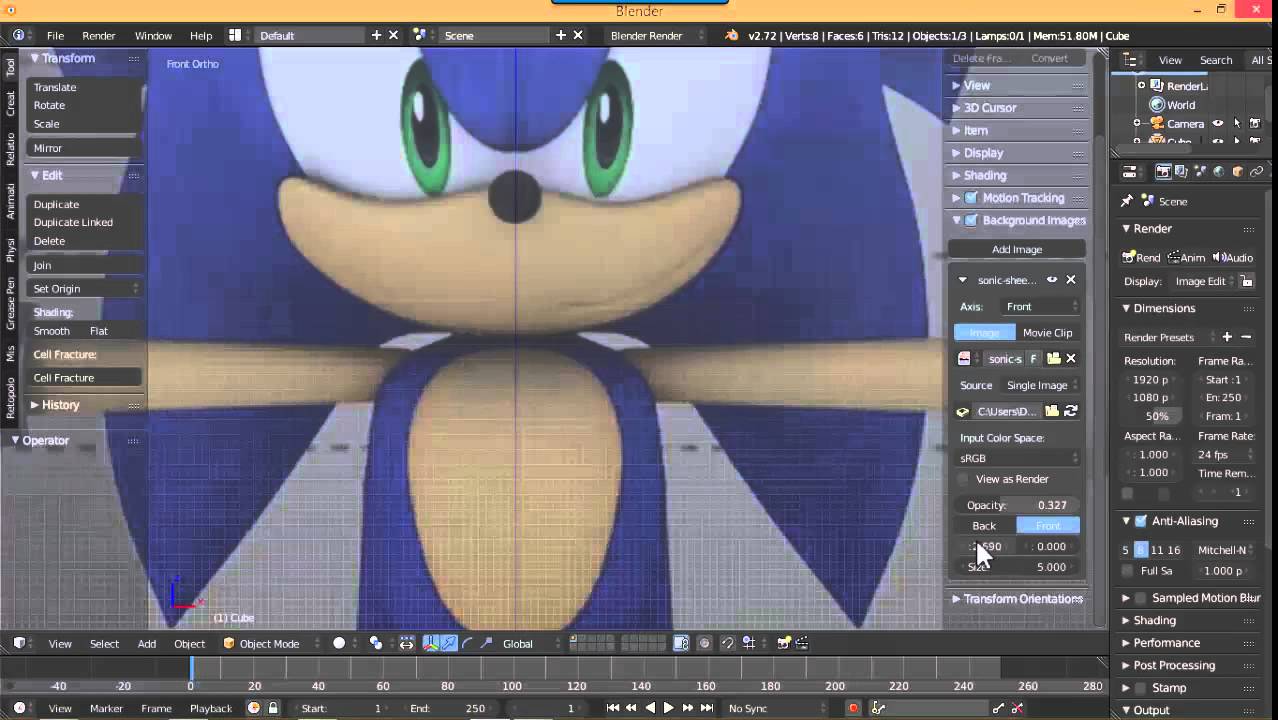Click the viewport shading sphere icon
This screenshot has height=720, width=1278.
339,643
